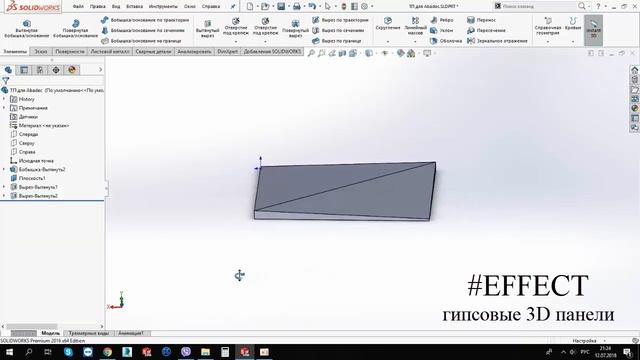The image size is (640, 360).
Task: Pin the menu bar with pushpin
Action: (233, 6)
